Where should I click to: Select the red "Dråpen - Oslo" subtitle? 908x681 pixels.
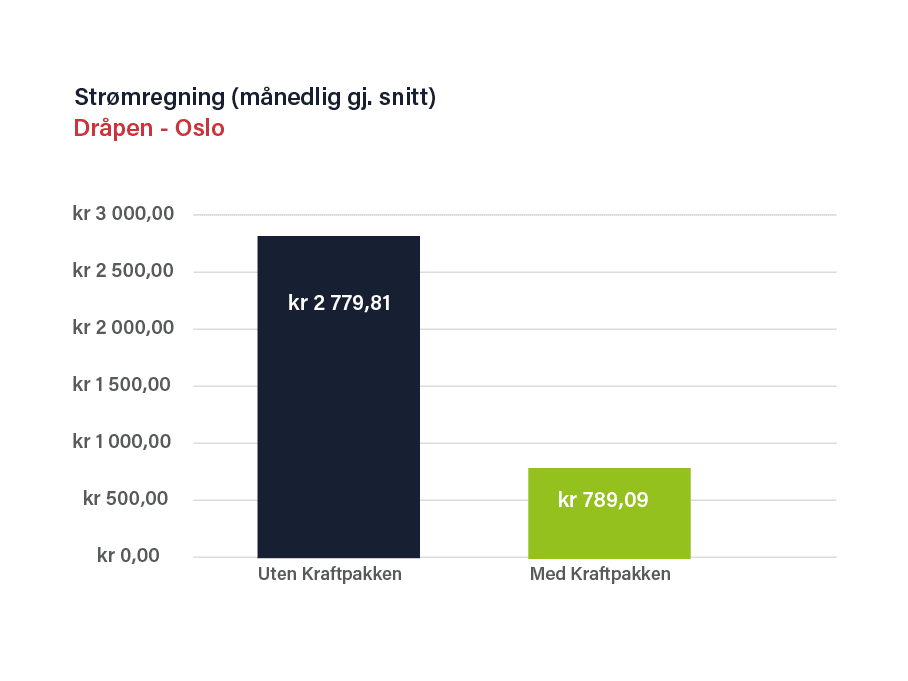pyautogui.click(x=149, y=129)
